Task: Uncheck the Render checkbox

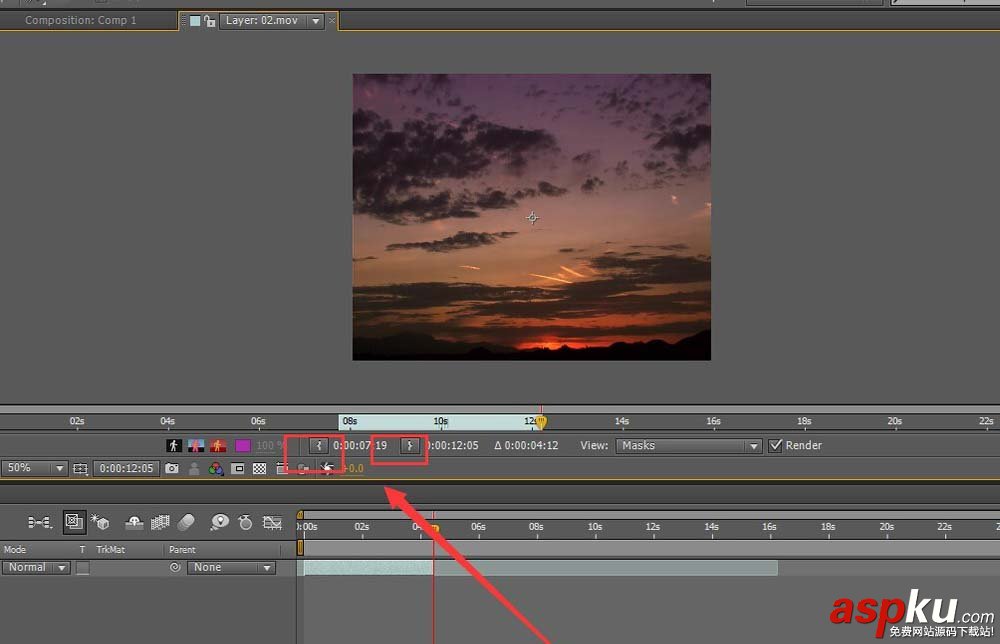Action: click(x=776, y=446)
